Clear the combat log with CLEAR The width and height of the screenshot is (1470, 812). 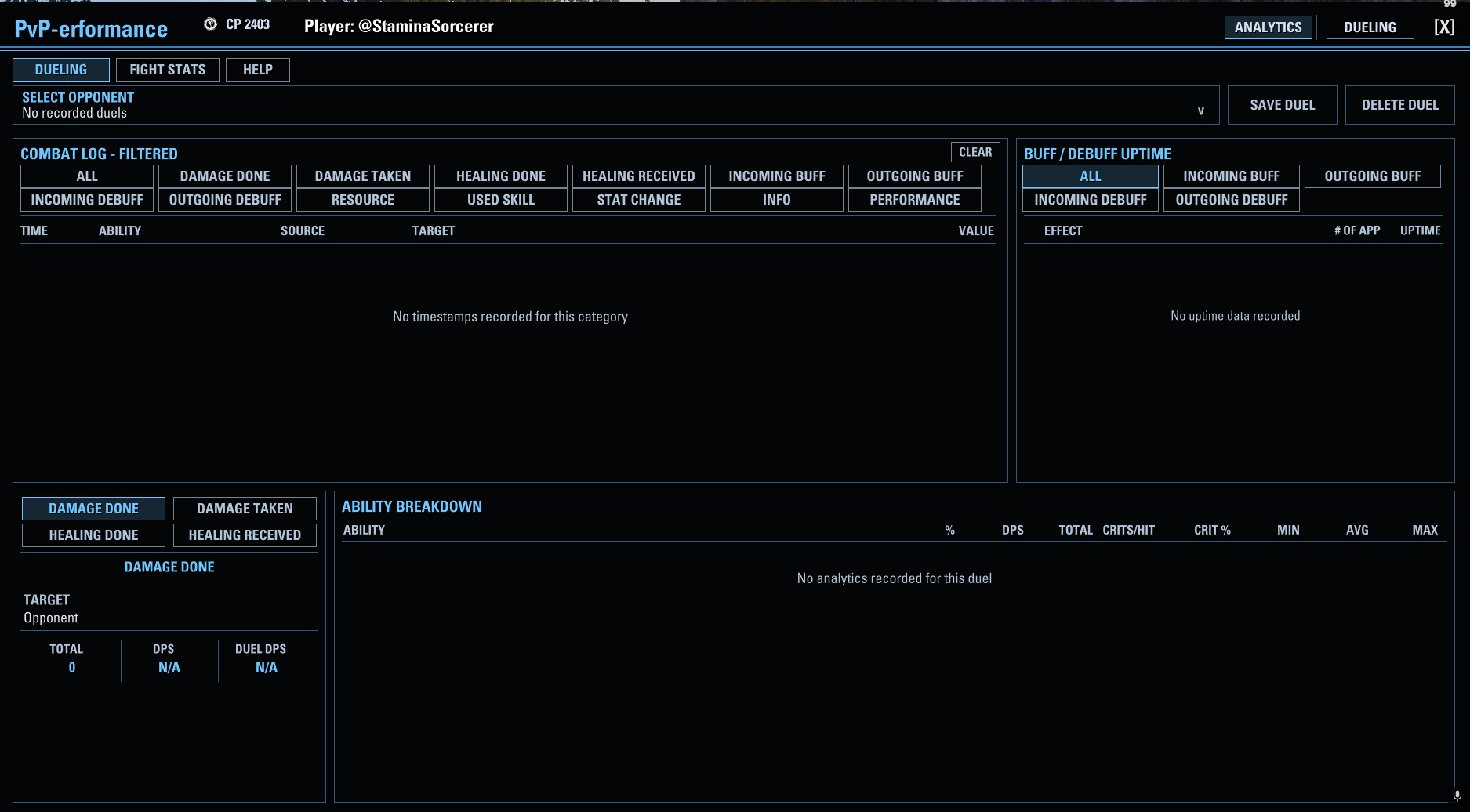pyautogui.click(x=975, y=152)
